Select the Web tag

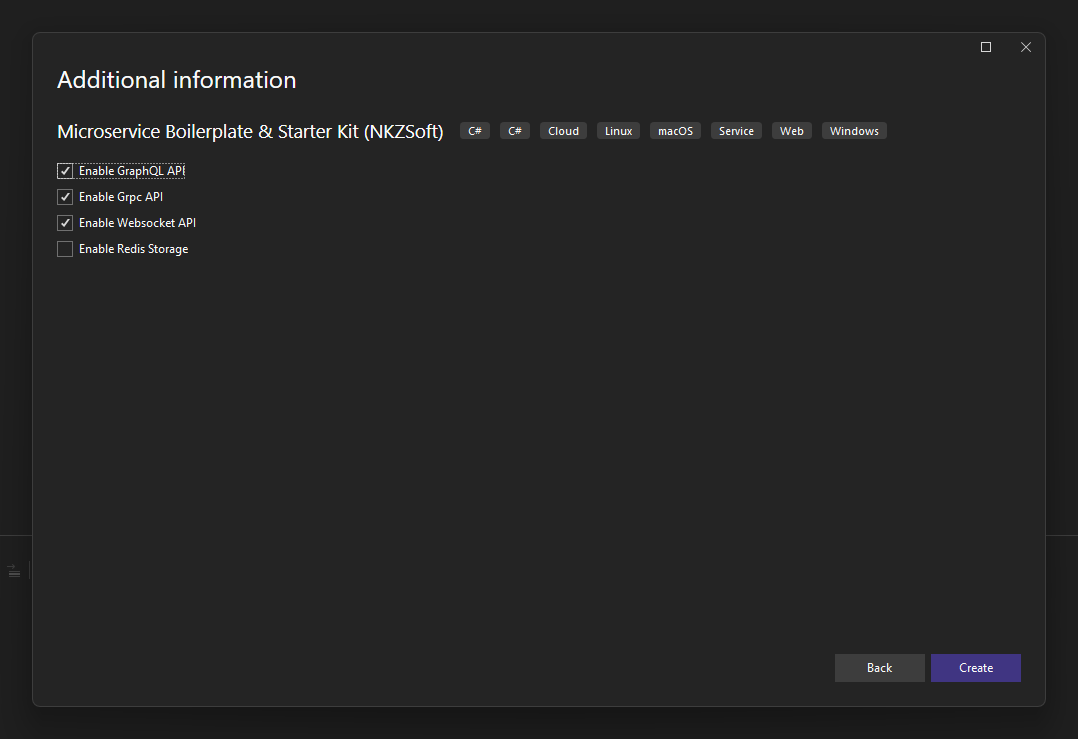click(791, 131)
